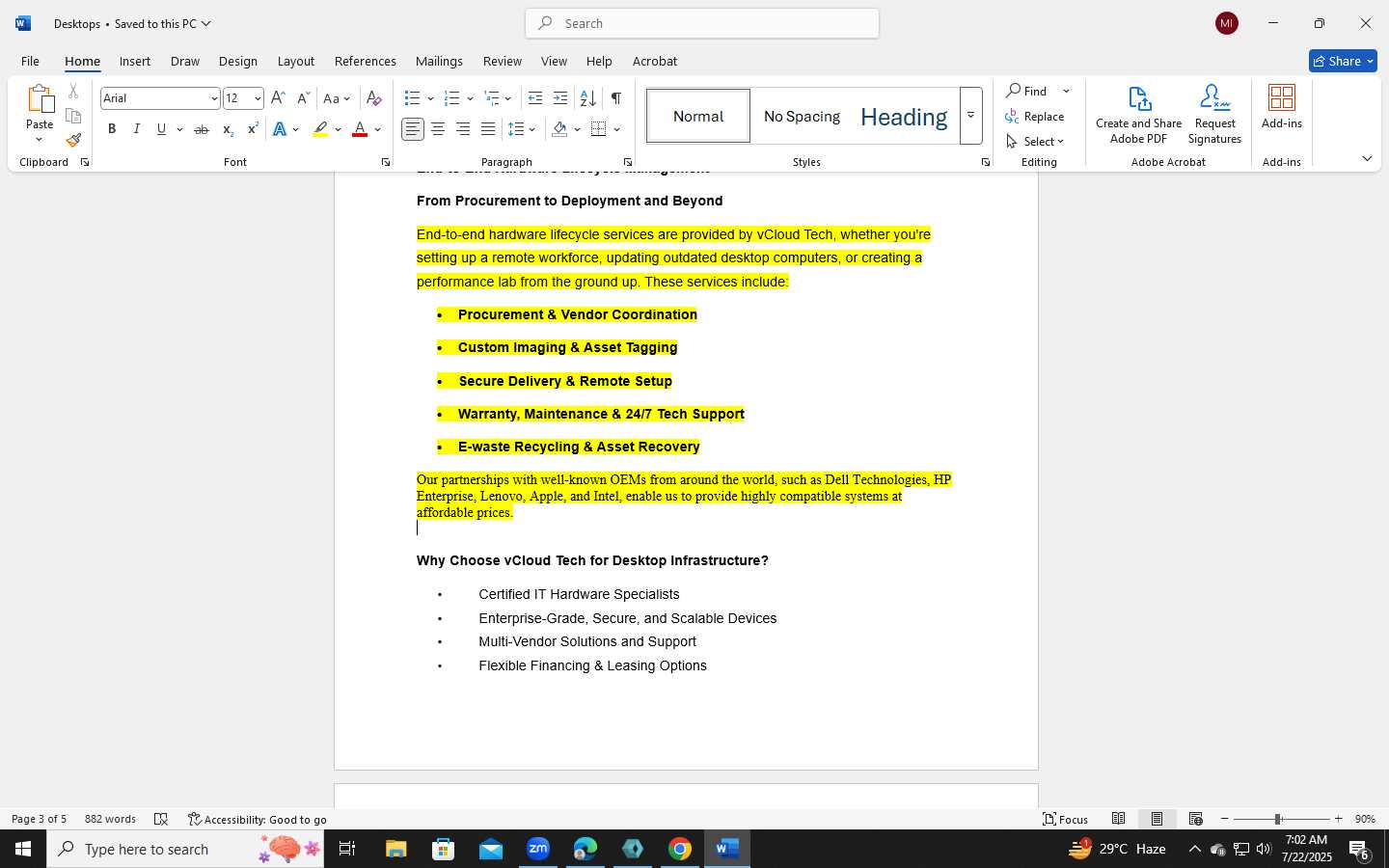Open the Design tab

click(238, 61)
